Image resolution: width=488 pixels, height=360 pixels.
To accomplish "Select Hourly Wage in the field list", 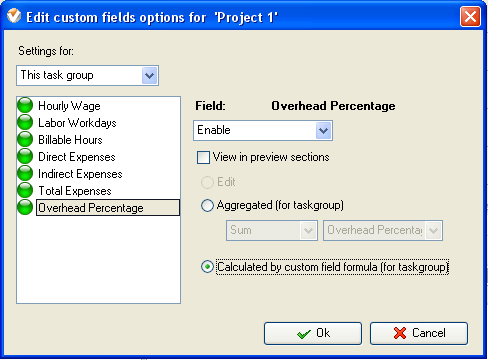I will (69, 106).
